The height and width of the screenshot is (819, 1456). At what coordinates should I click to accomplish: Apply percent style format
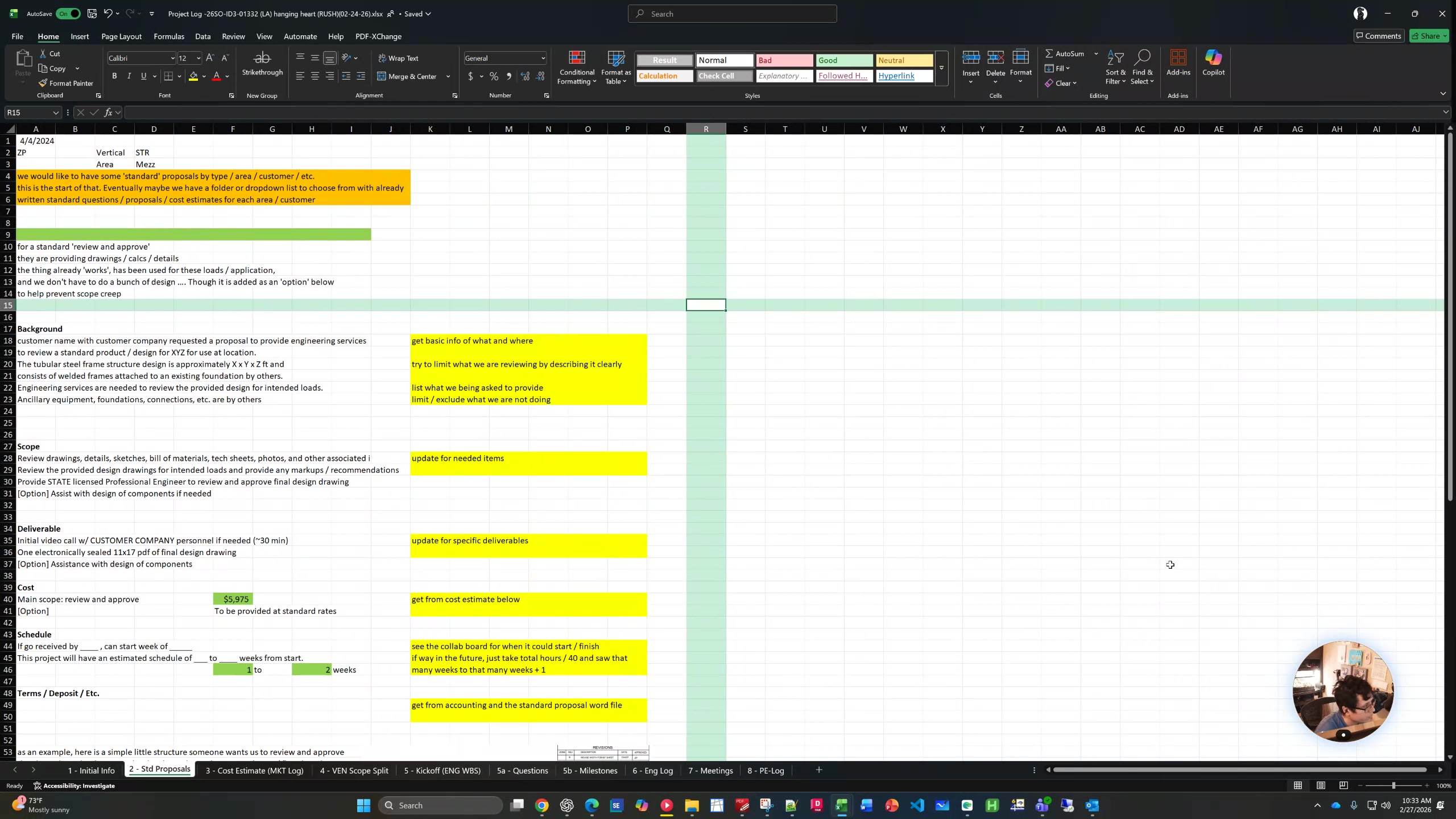click(x=494, y=76)
